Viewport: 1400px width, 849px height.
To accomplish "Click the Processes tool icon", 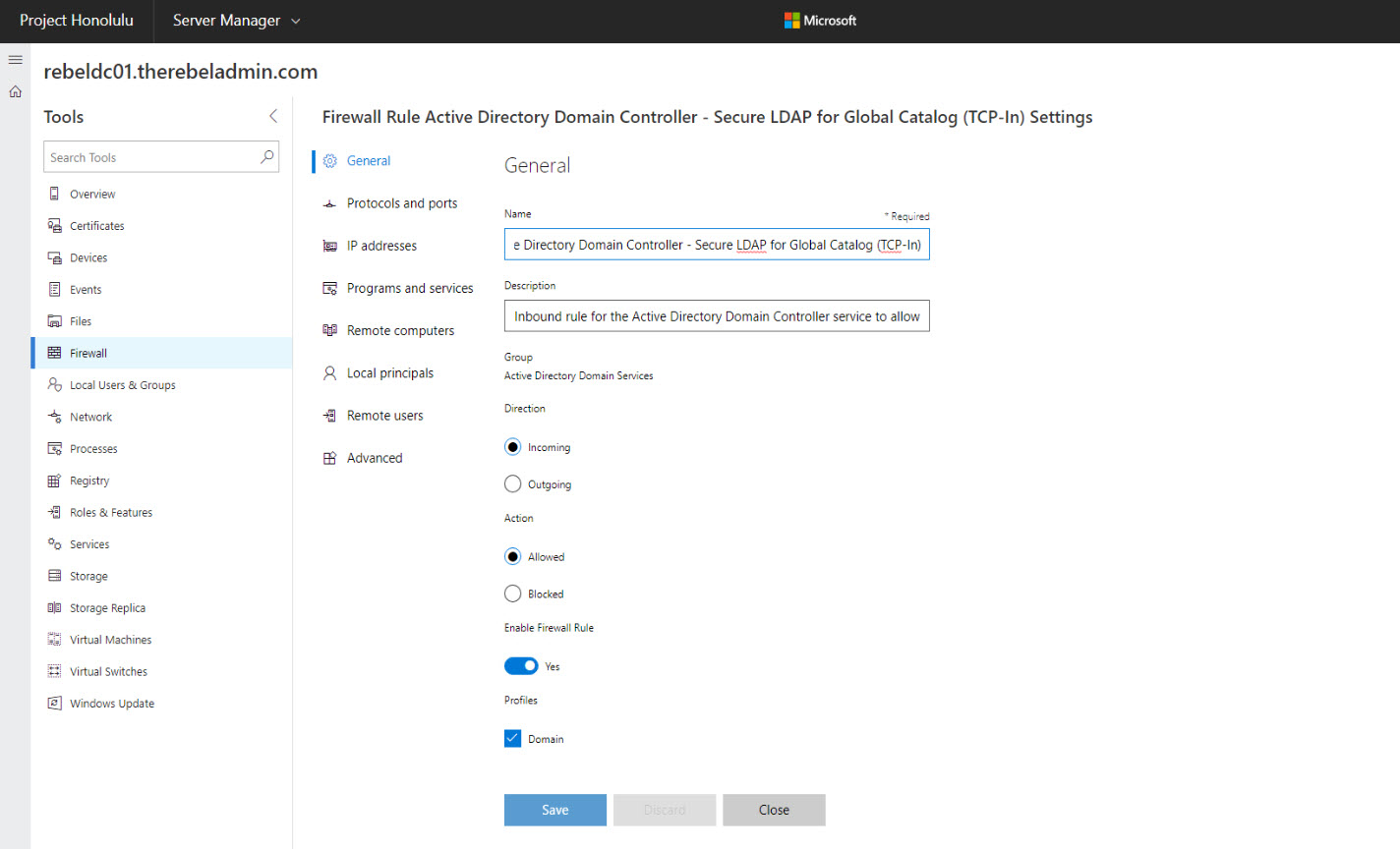I will [x=54, y=448].
